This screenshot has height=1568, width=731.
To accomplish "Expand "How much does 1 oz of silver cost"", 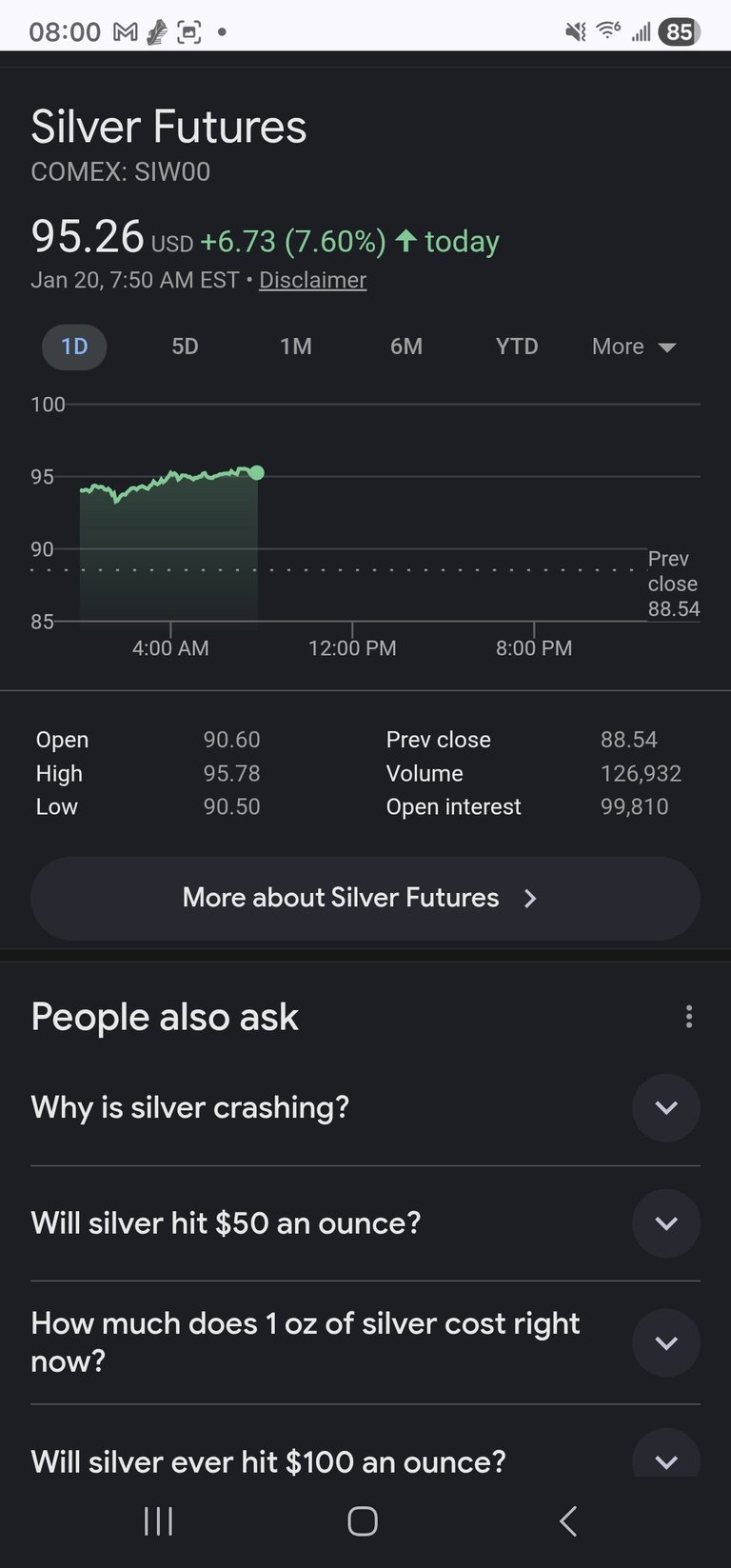I will [665, 1342].
